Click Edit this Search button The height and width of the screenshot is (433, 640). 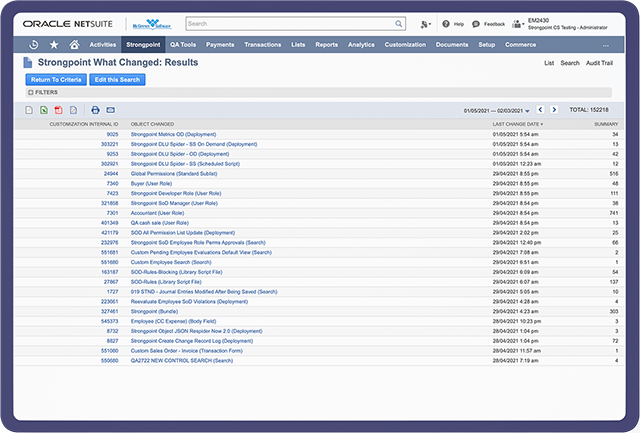(117, 78)
